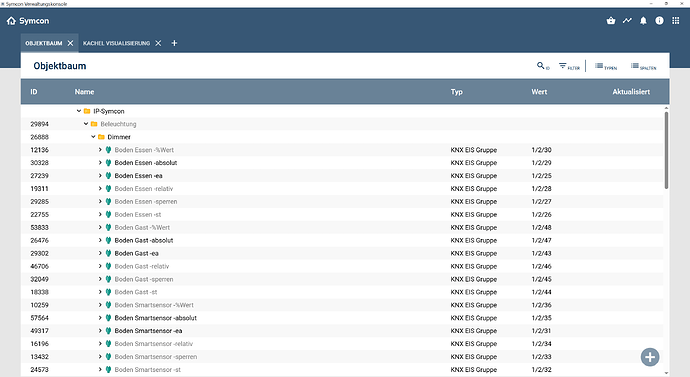The width and height of the screenshot is (690, 377).
Task: Sort by the Typ column header
Action: point(456,92)
